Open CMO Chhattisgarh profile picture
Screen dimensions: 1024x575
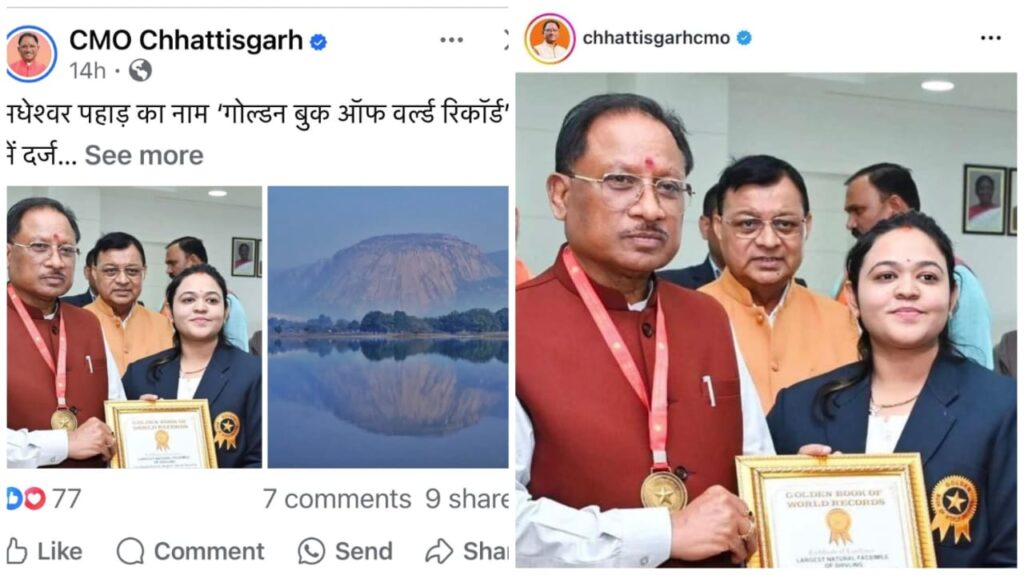pos(31,53)
